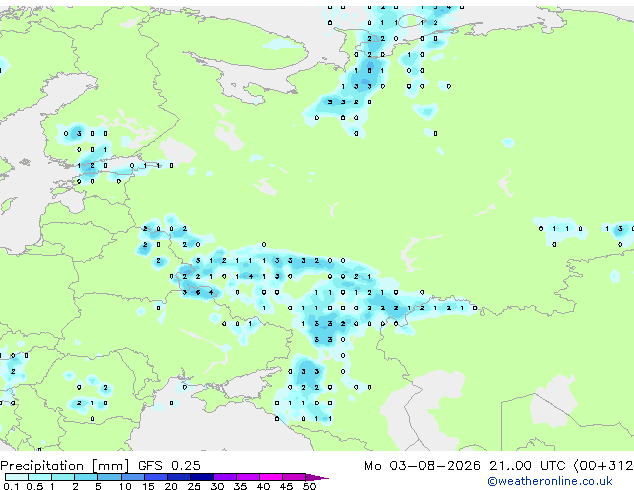This screenshot has height=490, width=634.
Task: Click the 2–5 mm legend swatch
Action: 86,477
